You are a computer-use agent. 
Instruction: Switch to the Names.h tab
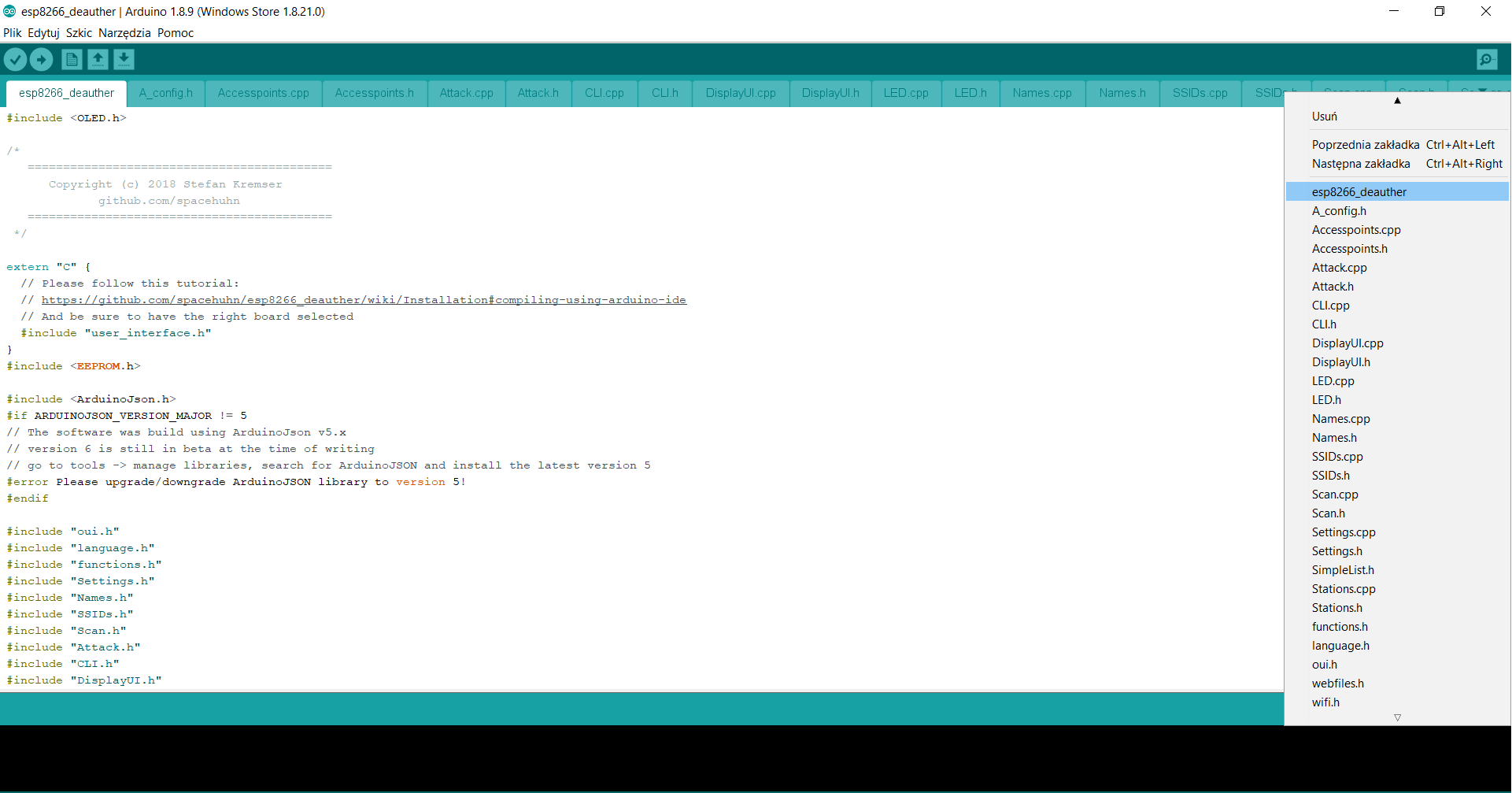(1123, 93)
